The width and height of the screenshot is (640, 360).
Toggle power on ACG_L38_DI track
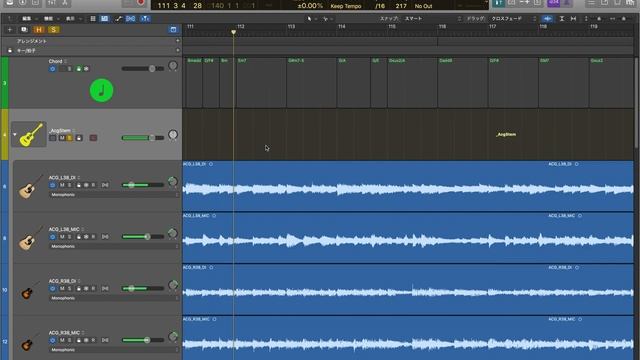tap(53, 185)
